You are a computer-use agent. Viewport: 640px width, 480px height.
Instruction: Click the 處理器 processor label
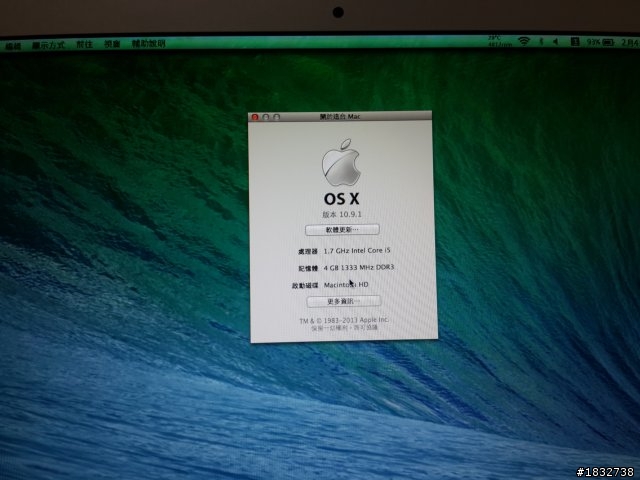pos(308,251)
